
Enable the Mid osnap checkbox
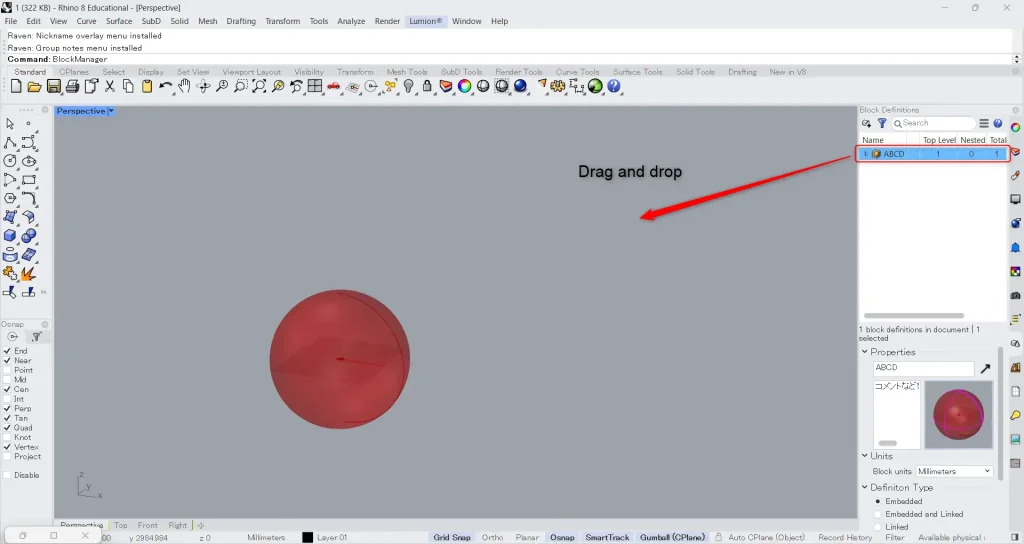pyautogui.click(x=8, y=380)
